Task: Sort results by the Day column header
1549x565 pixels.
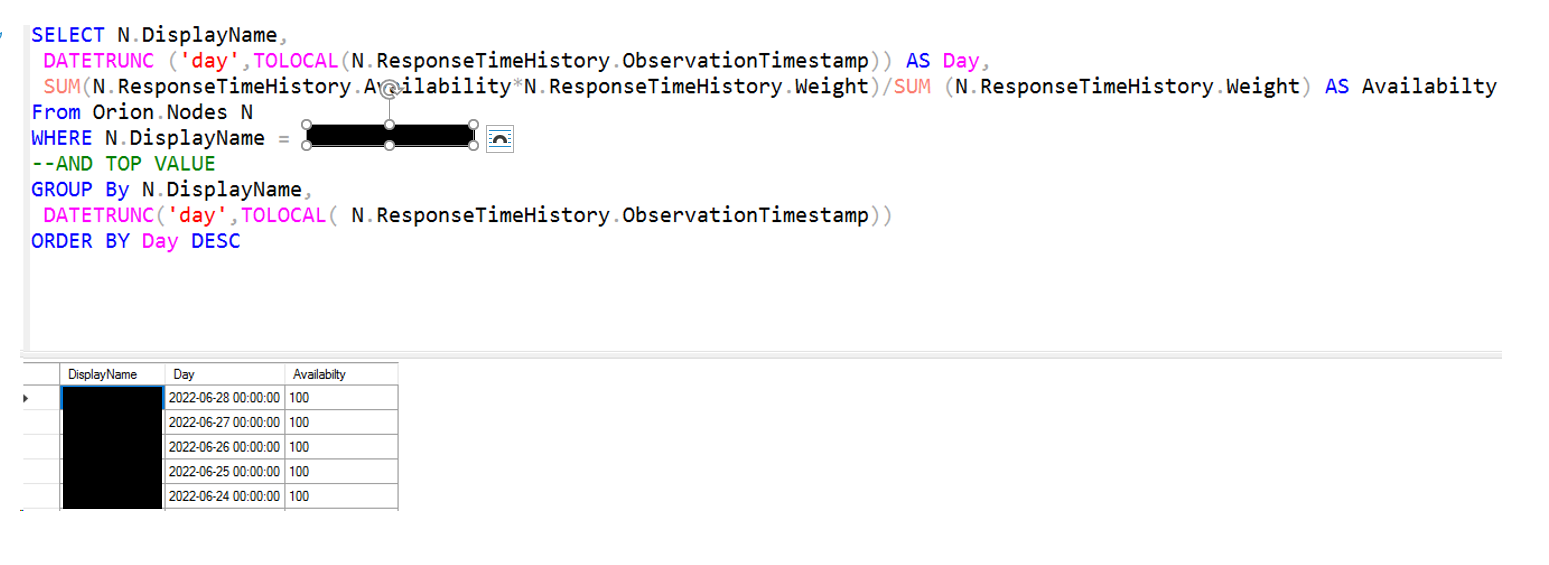Action: click(x=225, y=374)
